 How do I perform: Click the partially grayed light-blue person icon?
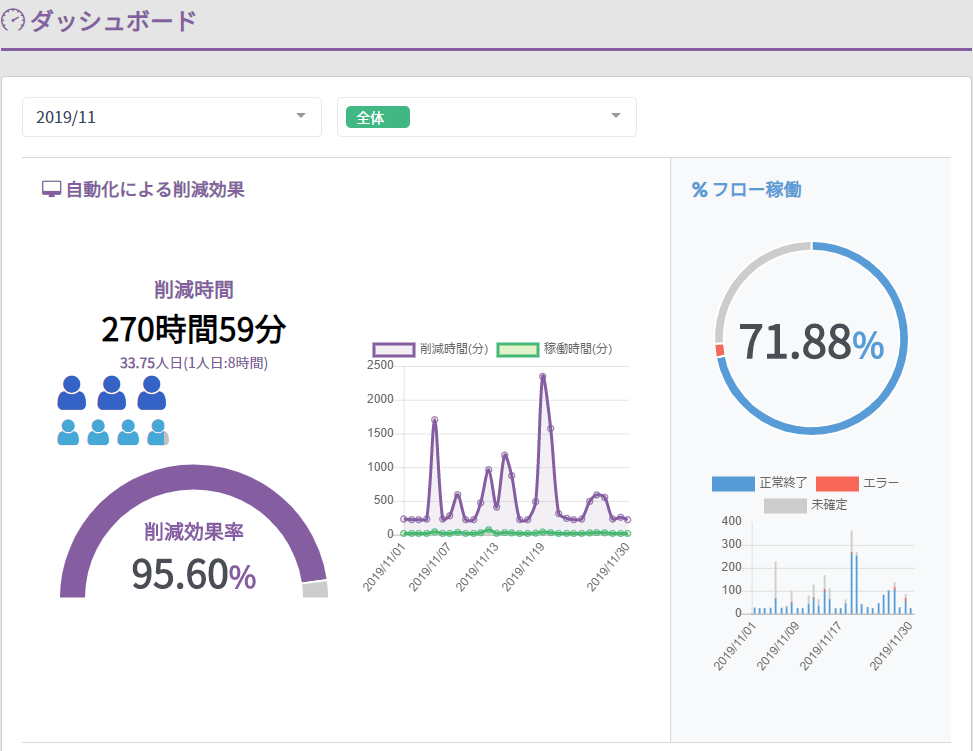click(158, 433)
